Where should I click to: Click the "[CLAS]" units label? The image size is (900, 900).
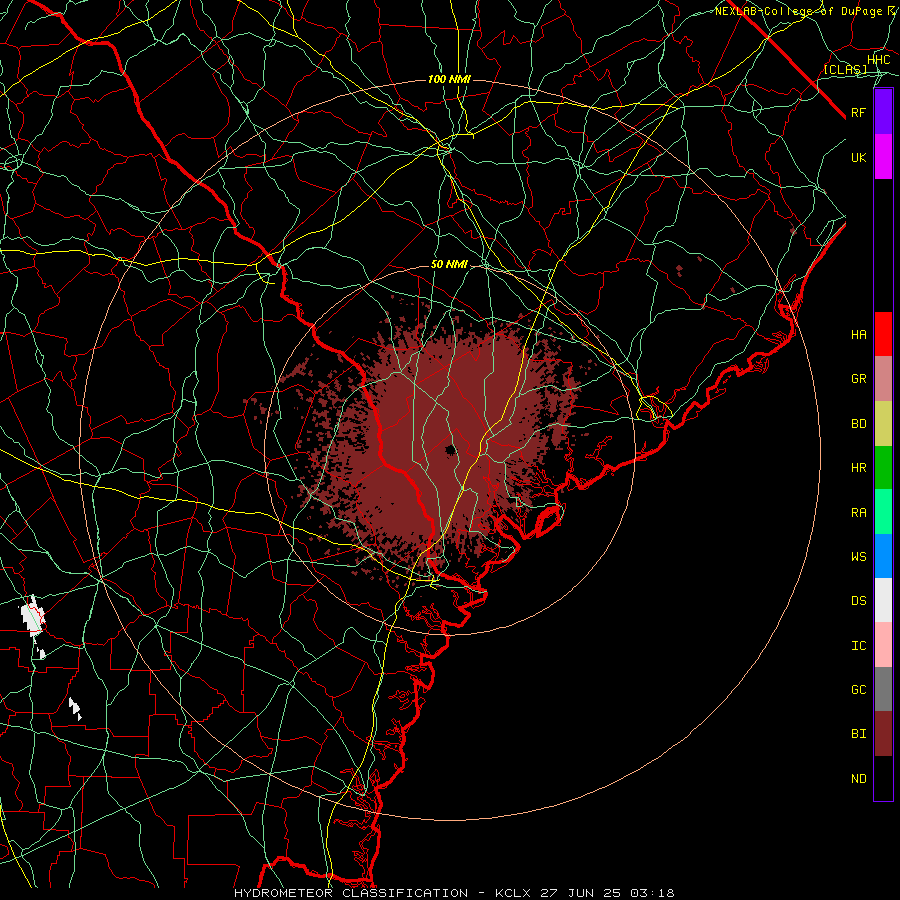[845, 69]
